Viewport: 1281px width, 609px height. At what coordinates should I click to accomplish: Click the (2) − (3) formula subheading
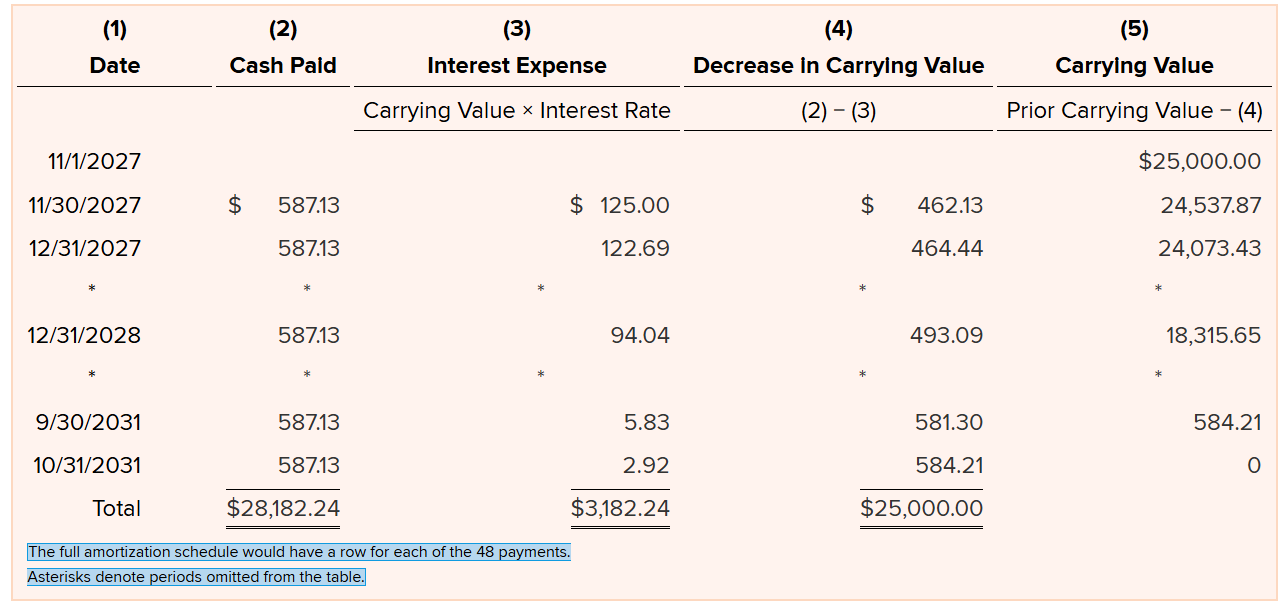(x=838, y=110)
